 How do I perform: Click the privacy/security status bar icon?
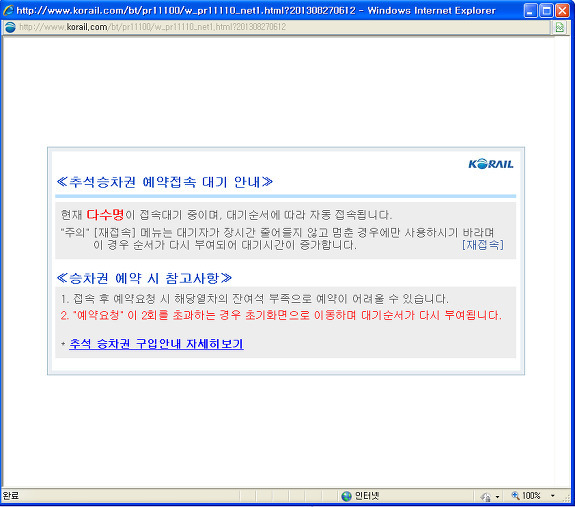(485, 496)
